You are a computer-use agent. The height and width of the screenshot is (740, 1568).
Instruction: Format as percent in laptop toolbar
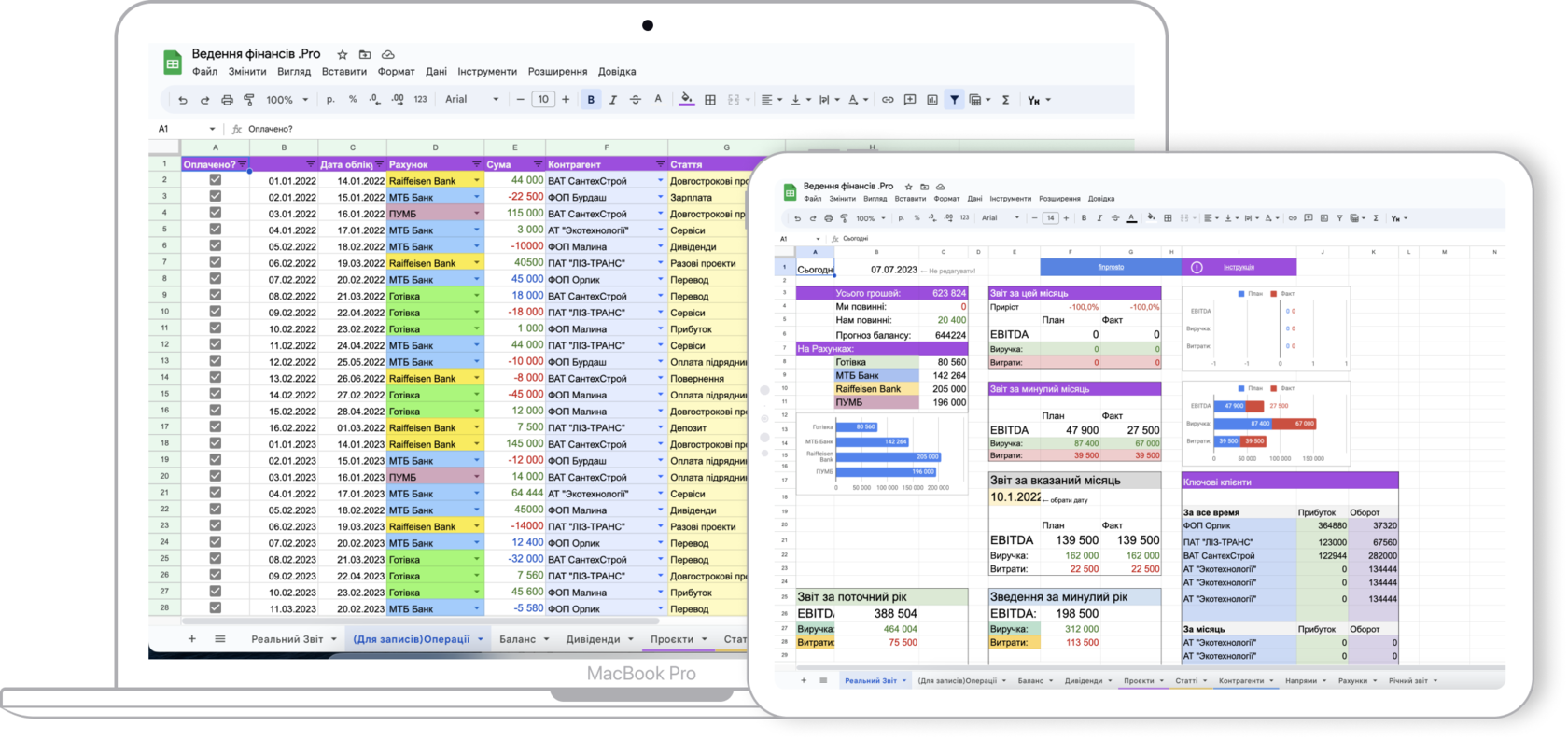tap(353, 100)
